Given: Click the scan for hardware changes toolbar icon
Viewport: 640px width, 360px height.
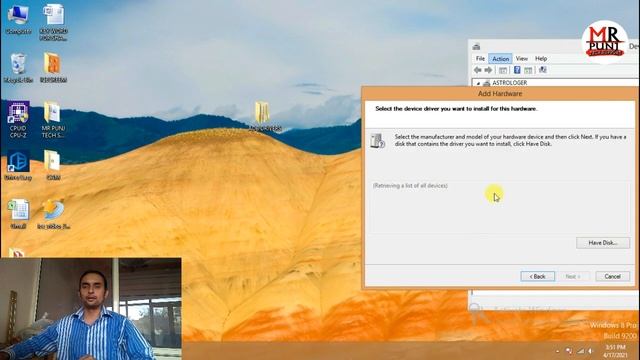Looking at the screenshot, I should pyautogui.click(x=542, y=70).
